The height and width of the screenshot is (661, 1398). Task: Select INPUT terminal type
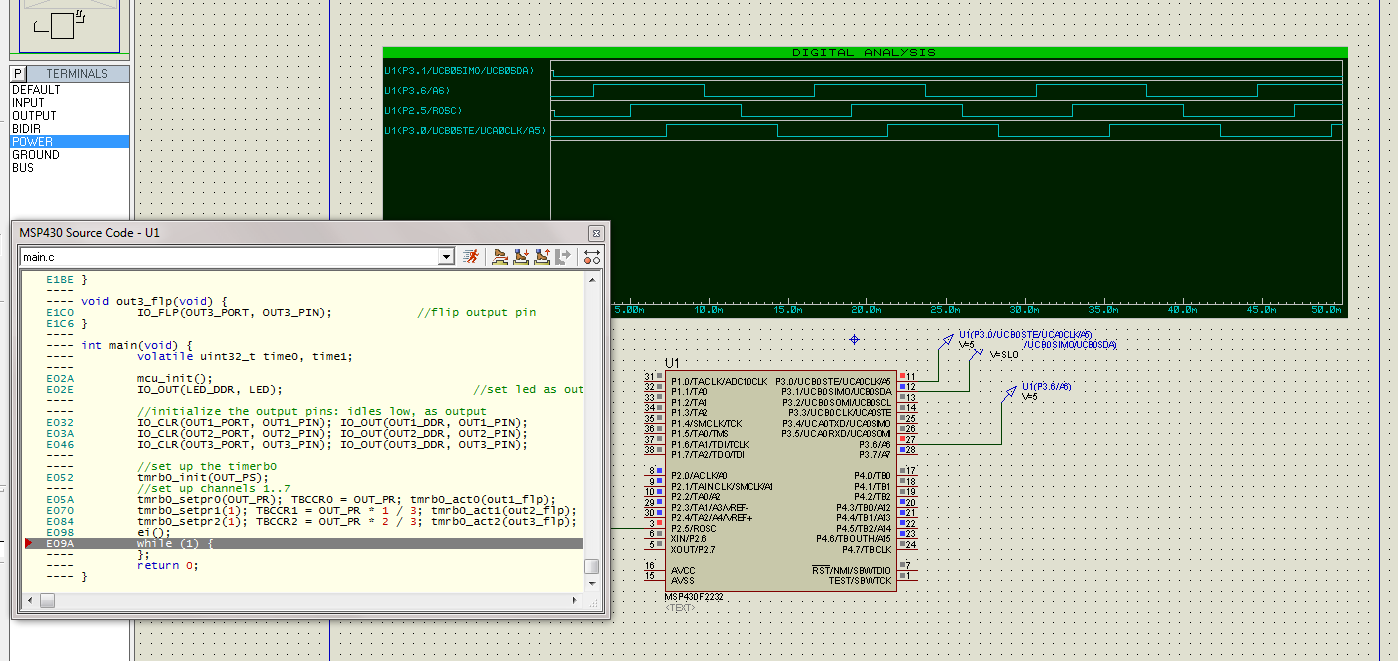click(x=28, y=103)
